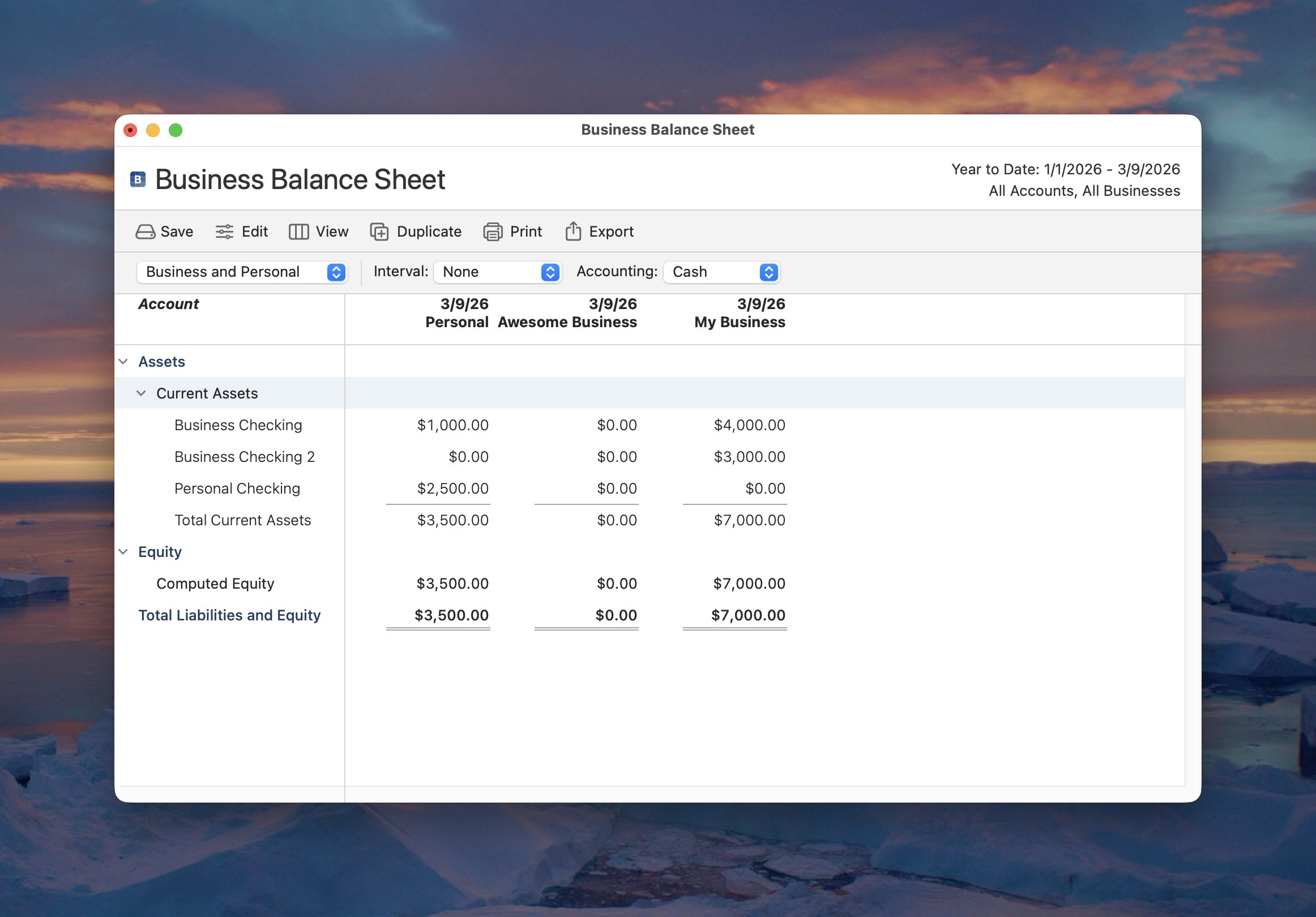1316x917 pixels.
Task: Collapse the Current Assets group
Action: (x=141, y=393)
